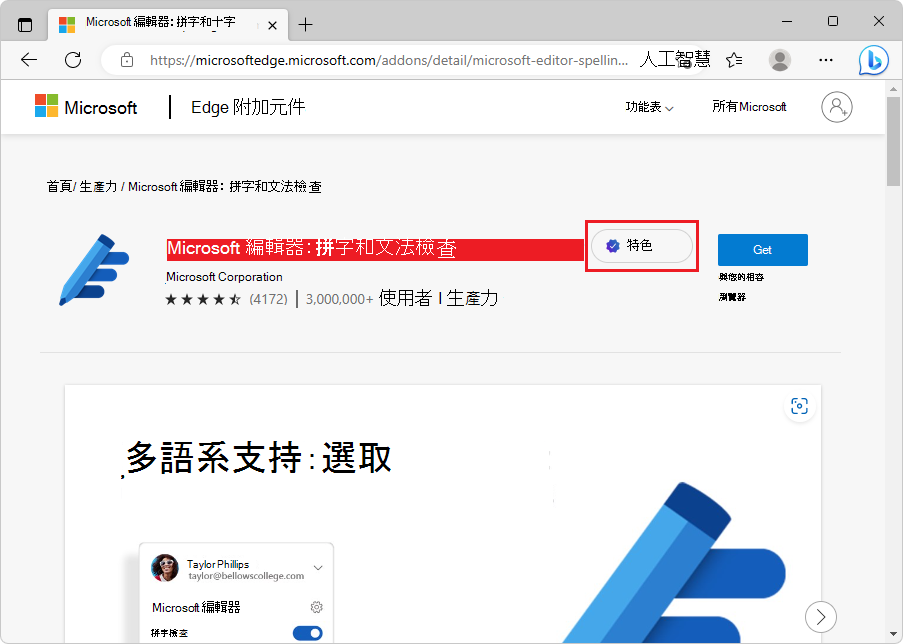Click taylor@bellowscollege.com email text
The image size is (903, 644).
246,576
